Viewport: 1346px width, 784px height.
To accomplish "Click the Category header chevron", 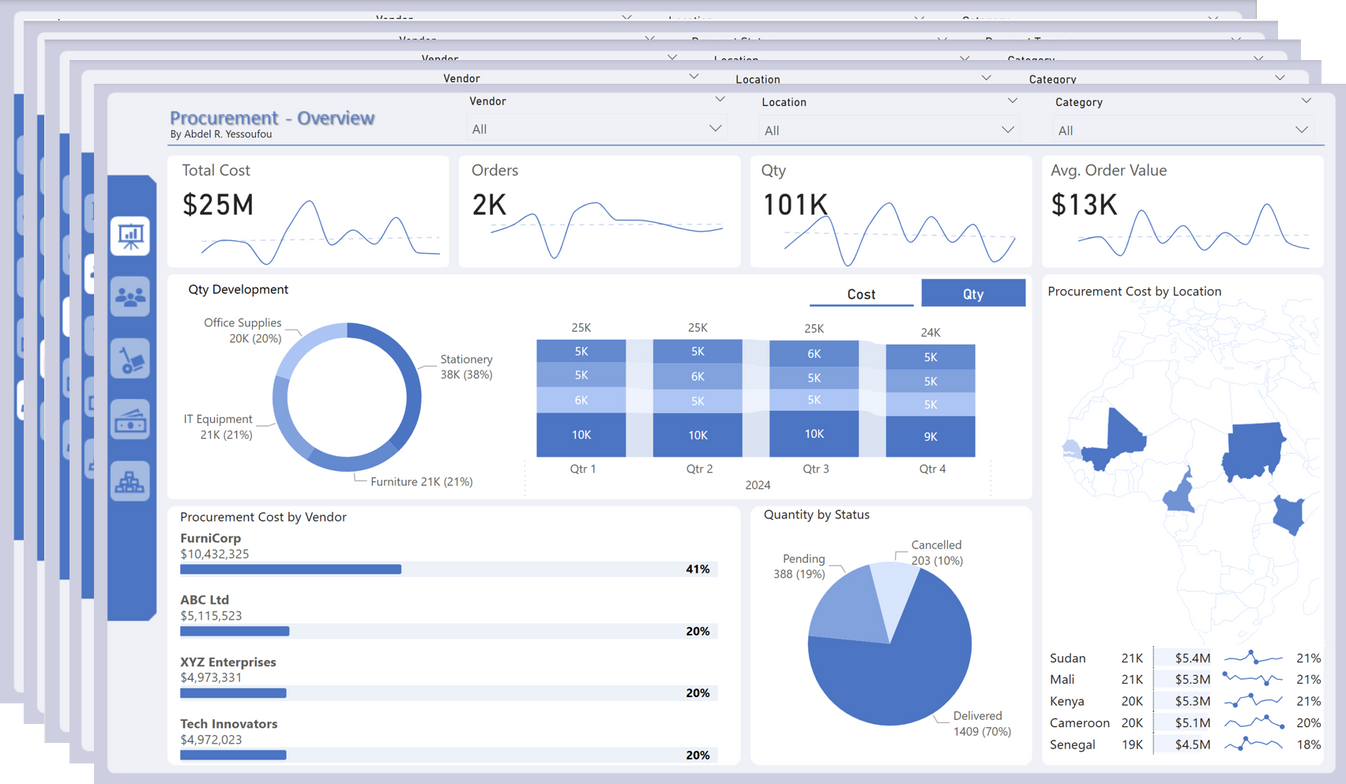I will 1307,101.
